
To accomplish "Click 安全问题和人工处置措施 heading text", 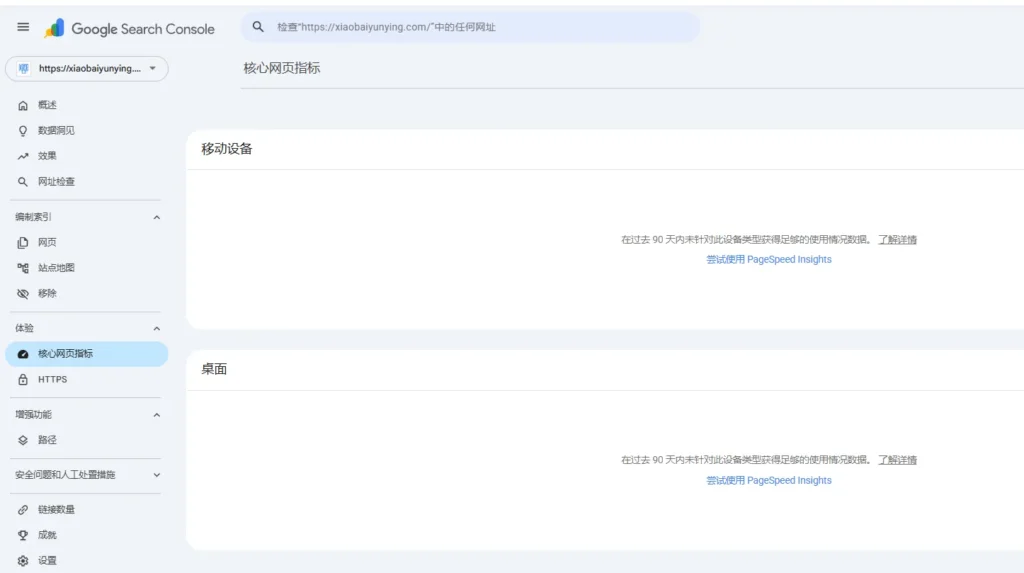I will click(x=65, y=475).
